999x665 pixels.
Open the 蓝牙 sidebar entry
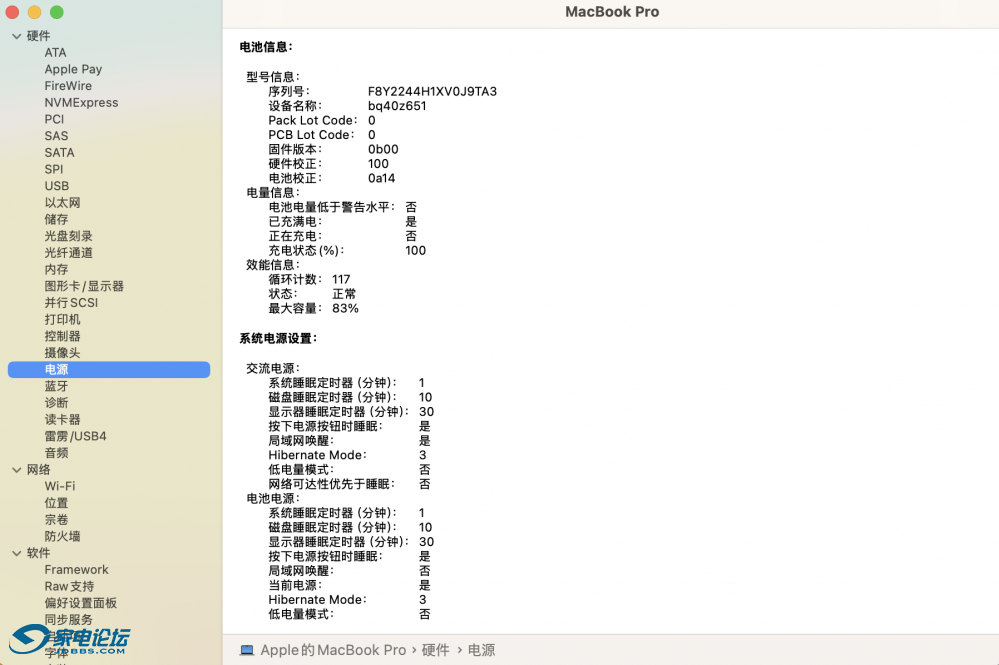(56, 386)
